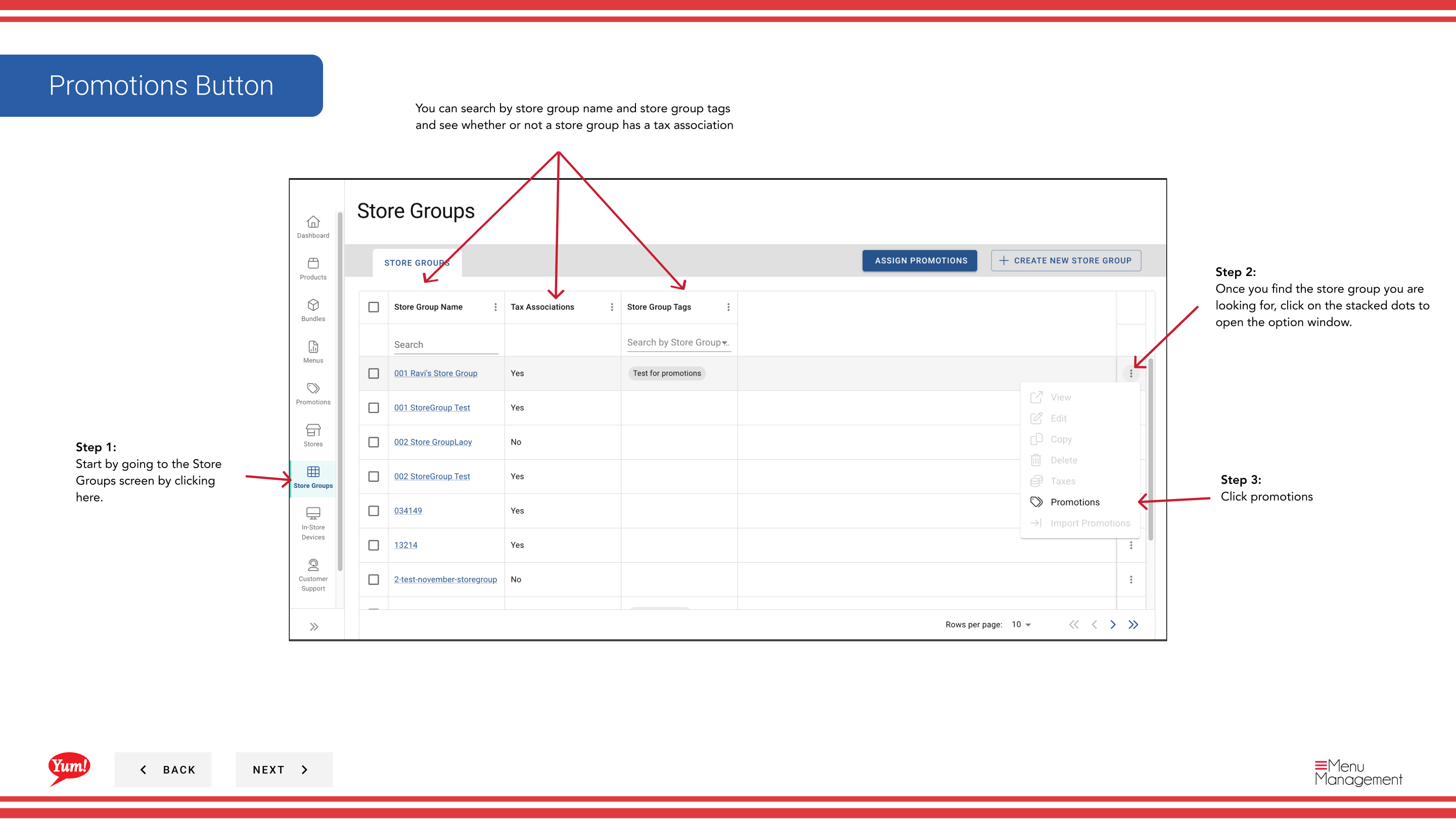This screenshot has width=1456, height=819.
Task: Click the Menu Management logo
Action: [x=1358, y=772]
